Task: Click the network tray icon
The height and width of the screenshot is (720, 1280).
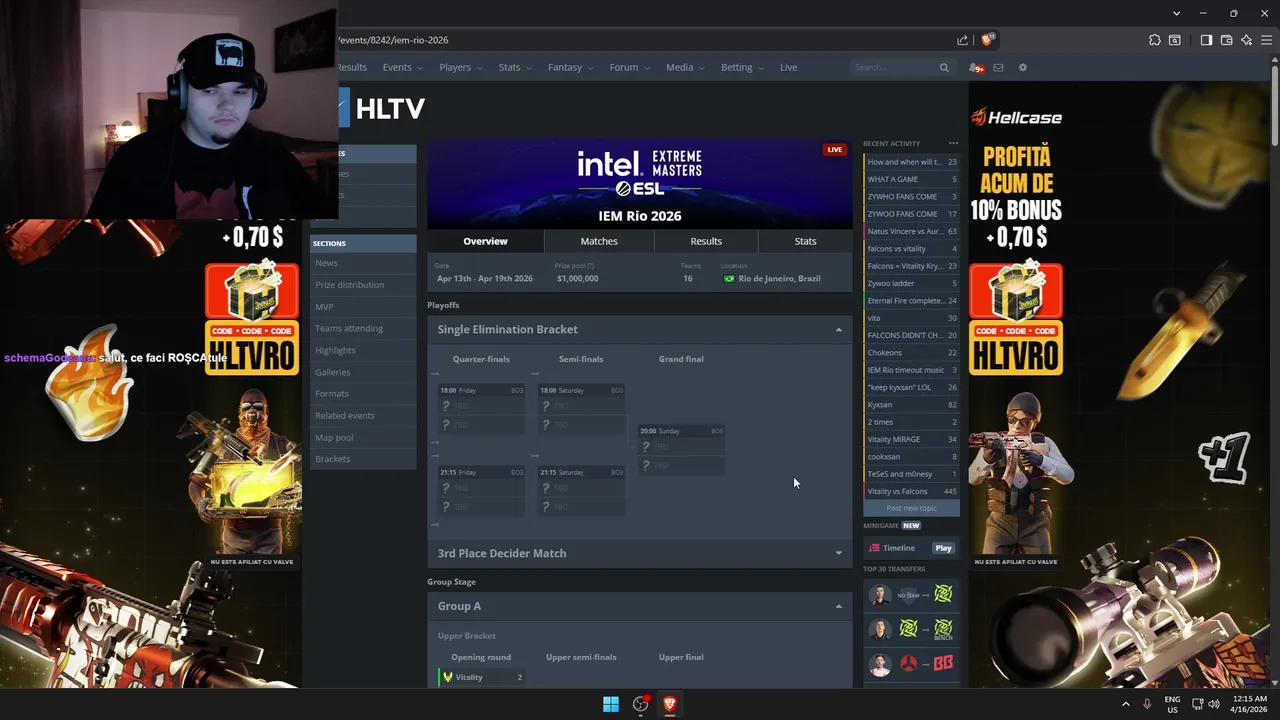Action: [1198, 704]
